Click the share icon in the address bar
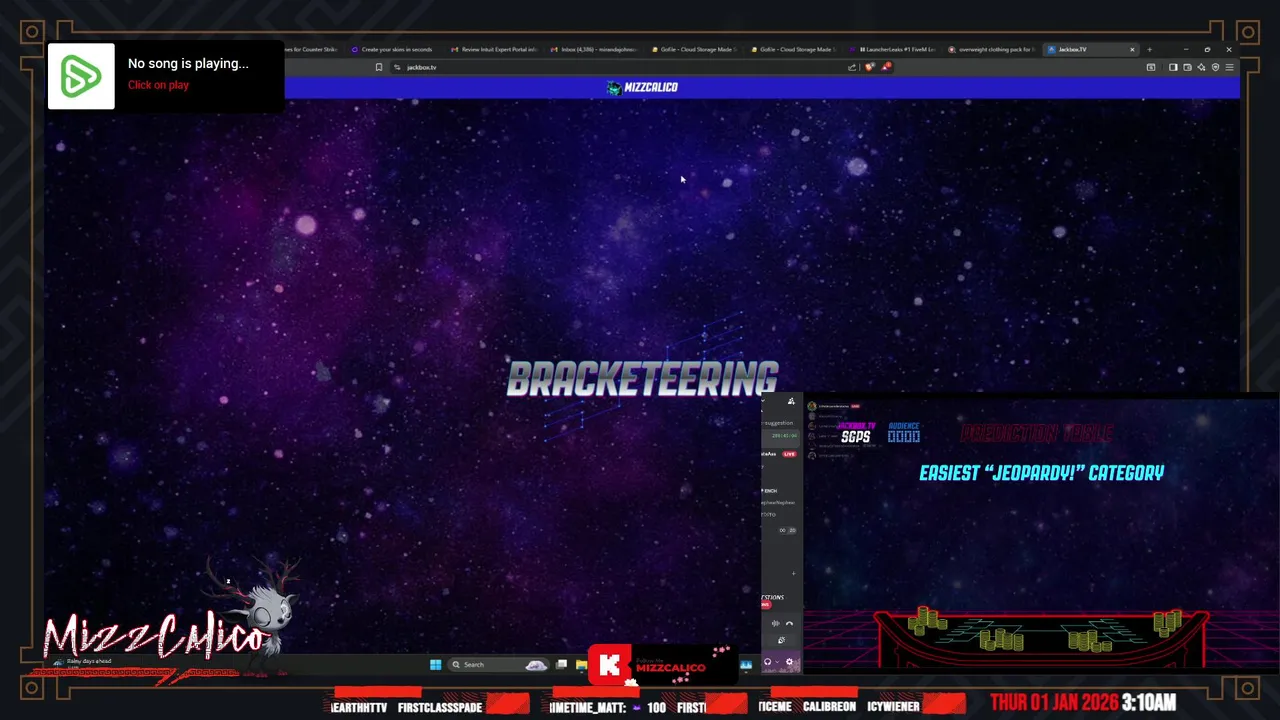 852,67
